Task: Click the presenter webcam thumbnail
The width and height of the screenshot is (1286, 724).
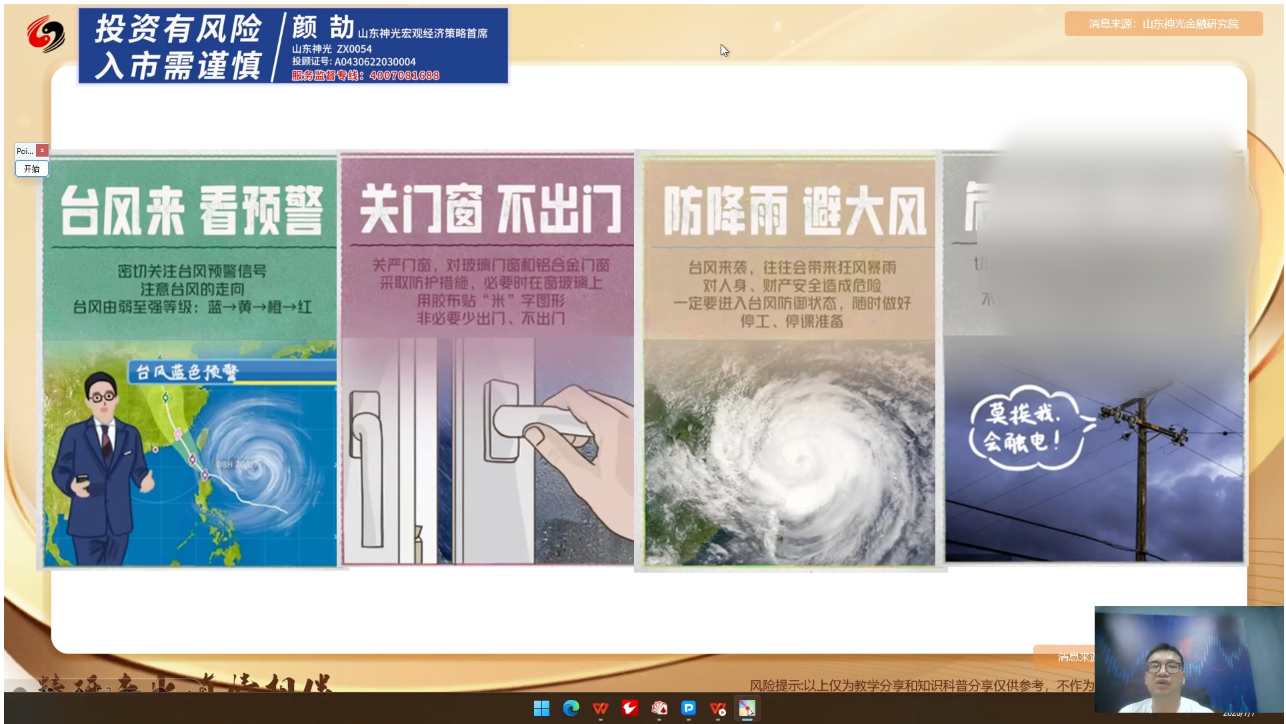Action: (1189, 659)
